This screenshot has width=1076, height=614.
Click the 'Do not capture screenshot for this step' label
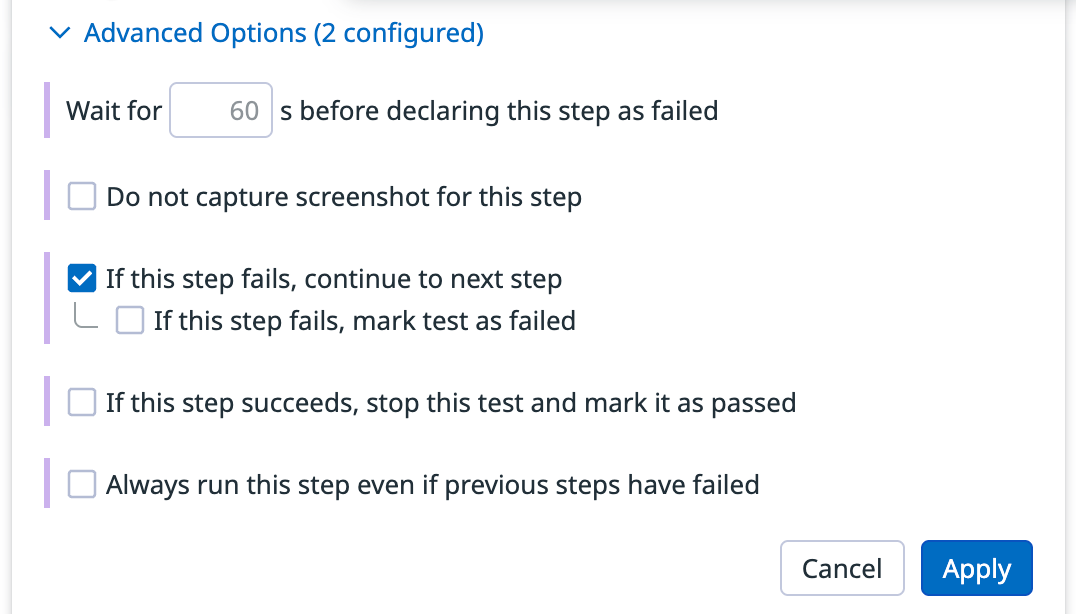[344, 197]
